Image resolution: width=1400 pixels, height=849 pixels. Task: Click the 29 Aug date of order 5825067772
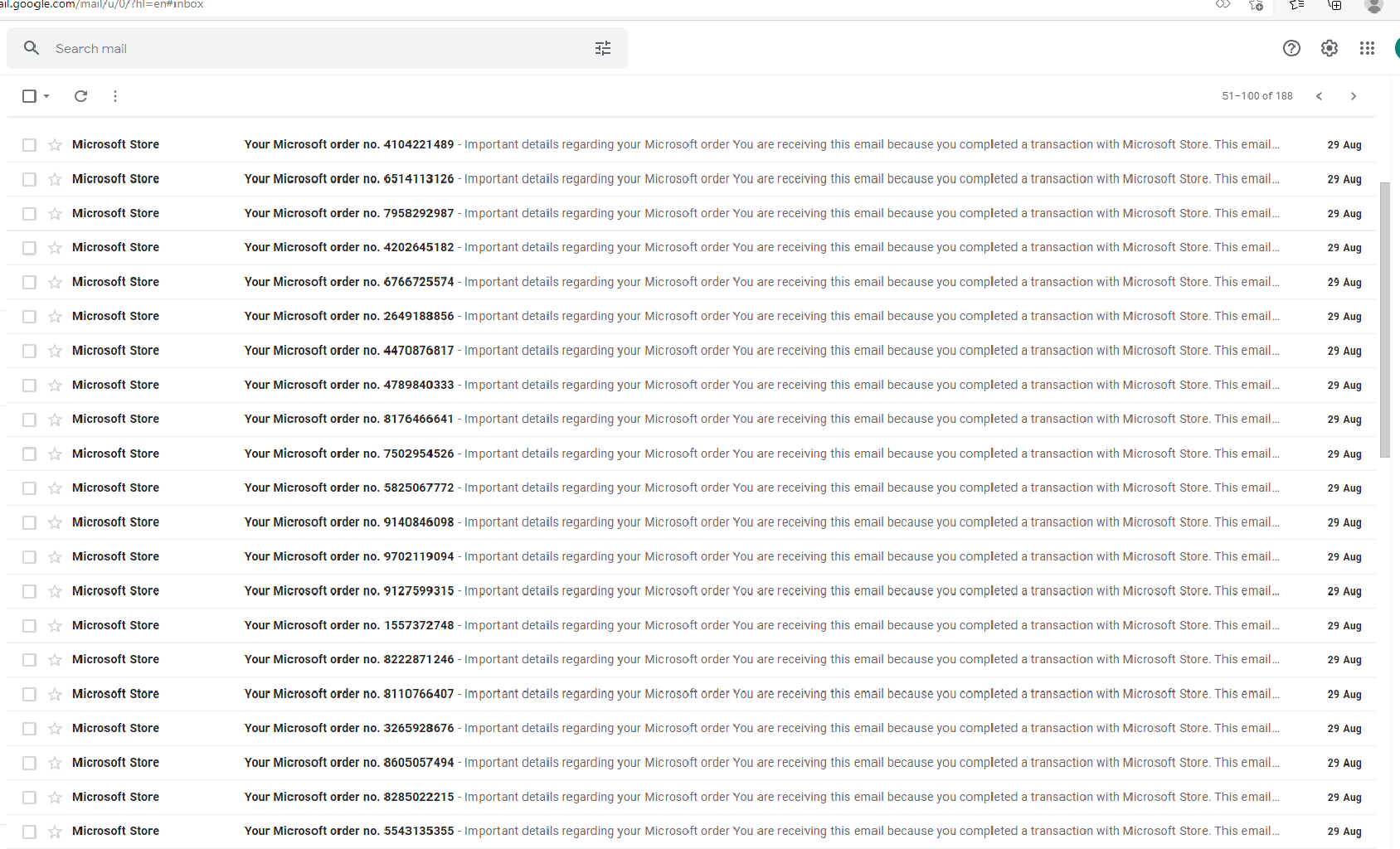click(1344, 488)
